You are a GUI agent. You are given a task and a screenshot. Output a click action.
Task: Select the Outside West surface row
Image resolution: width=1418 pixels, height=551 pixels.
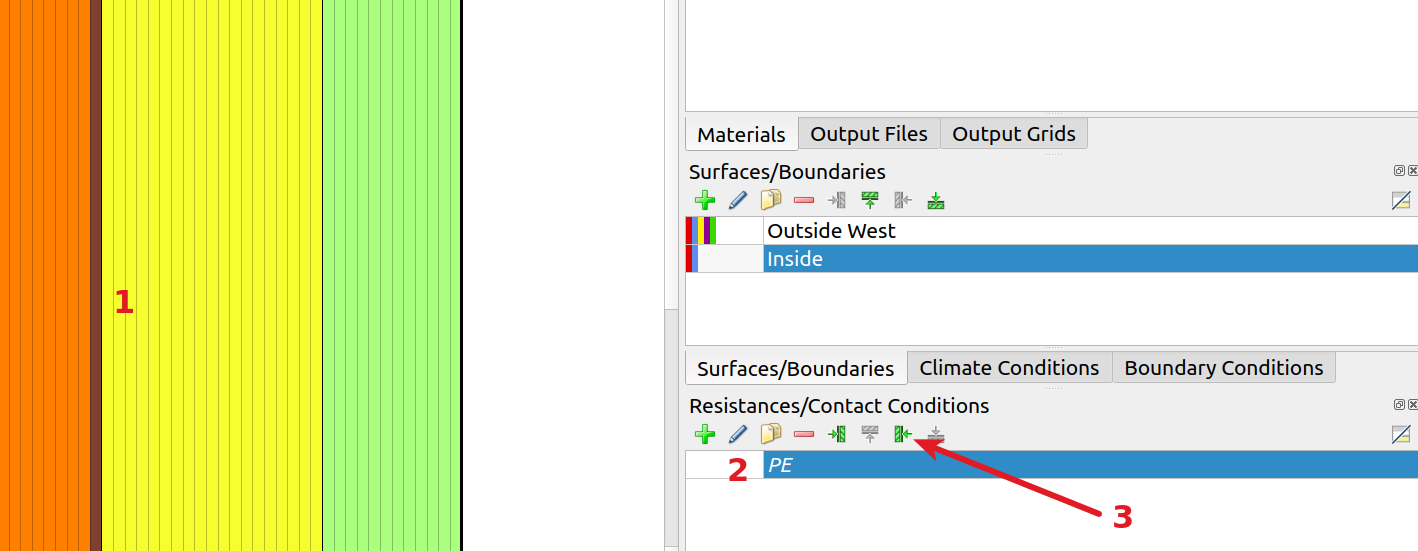[x=1052, y=231]
